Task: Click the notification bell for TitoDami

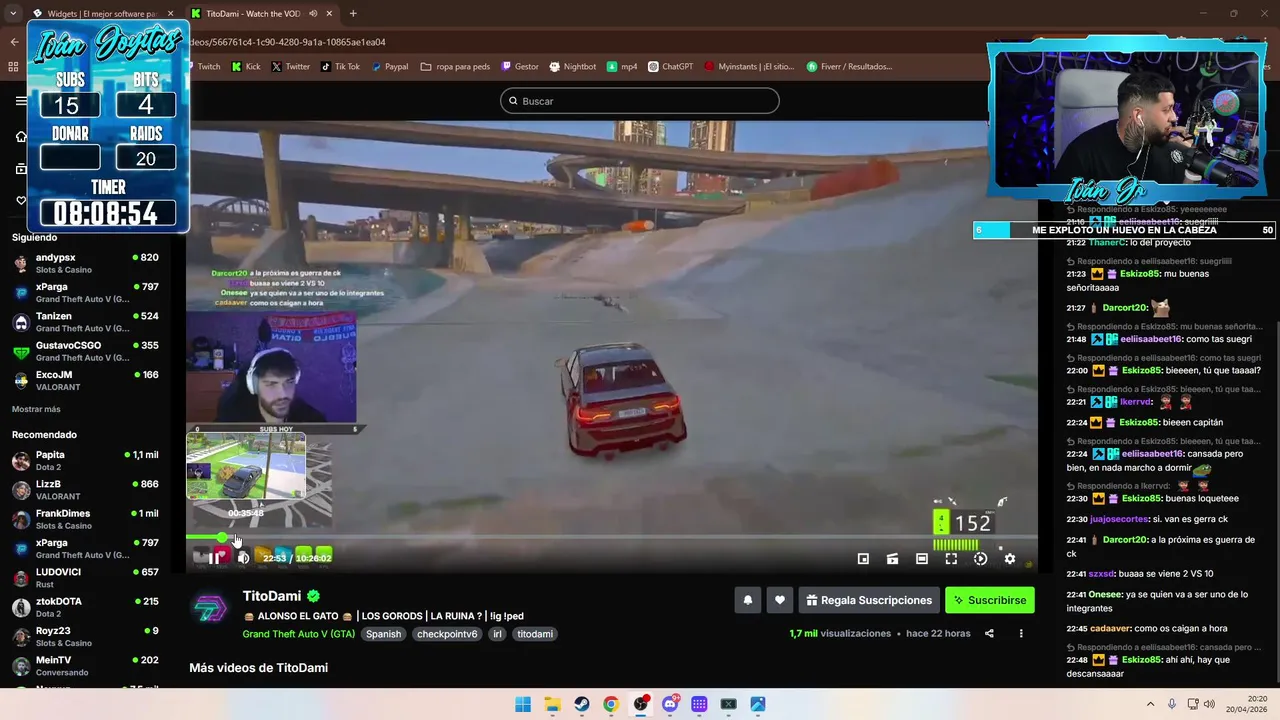Action: [x=747, y=600]
